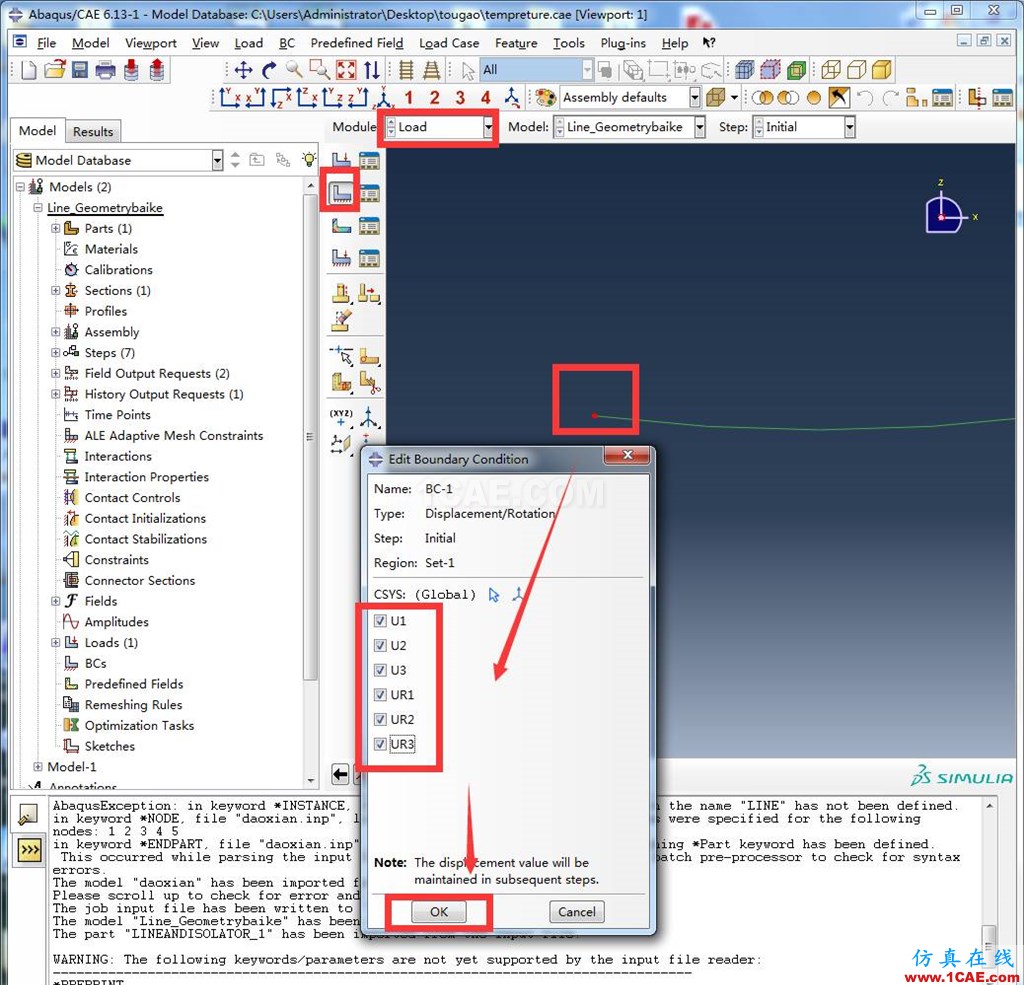The height and width of the screenshot is (985, 1024).
Task: Click Create Load Case tool icon
Action: [x=341, y=257]
